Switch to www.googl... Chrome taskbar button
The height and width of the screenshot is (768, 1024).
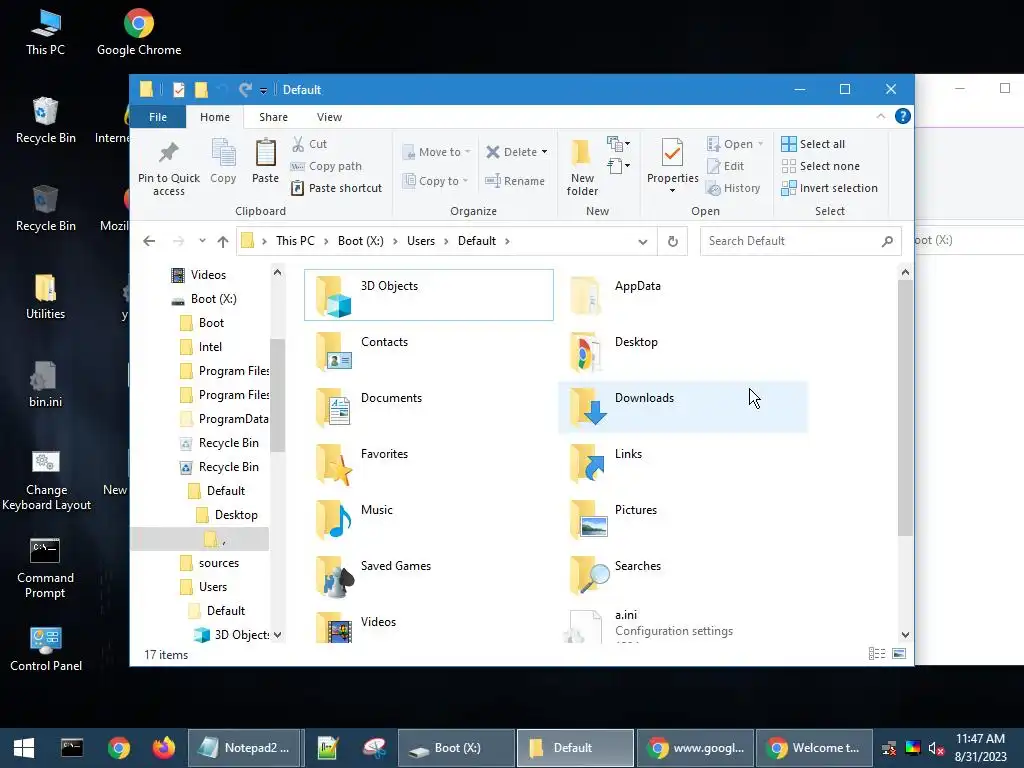click(x=696, y=748)
